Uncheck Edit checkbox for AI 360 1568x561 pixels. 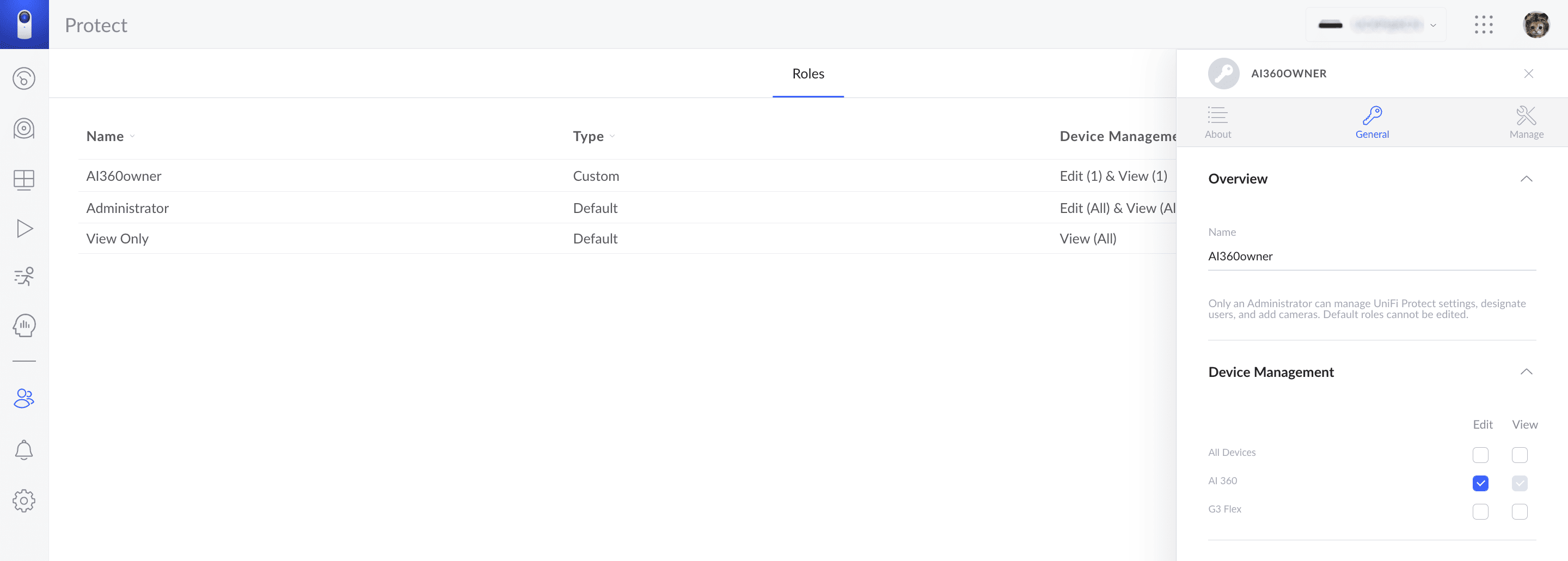tap(1480, 483)
